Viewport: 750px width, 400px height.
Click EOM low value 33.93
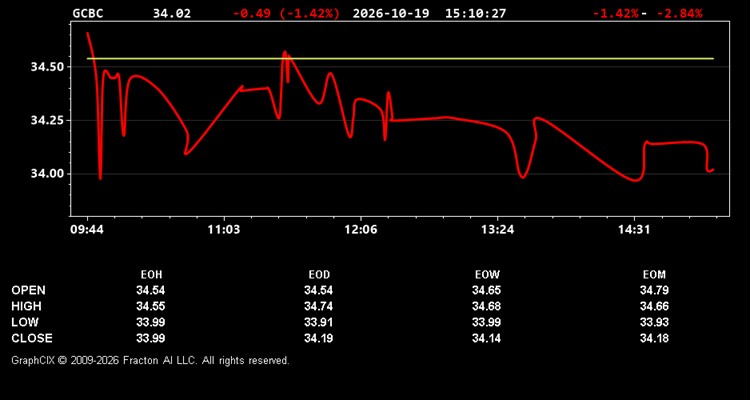654,322
